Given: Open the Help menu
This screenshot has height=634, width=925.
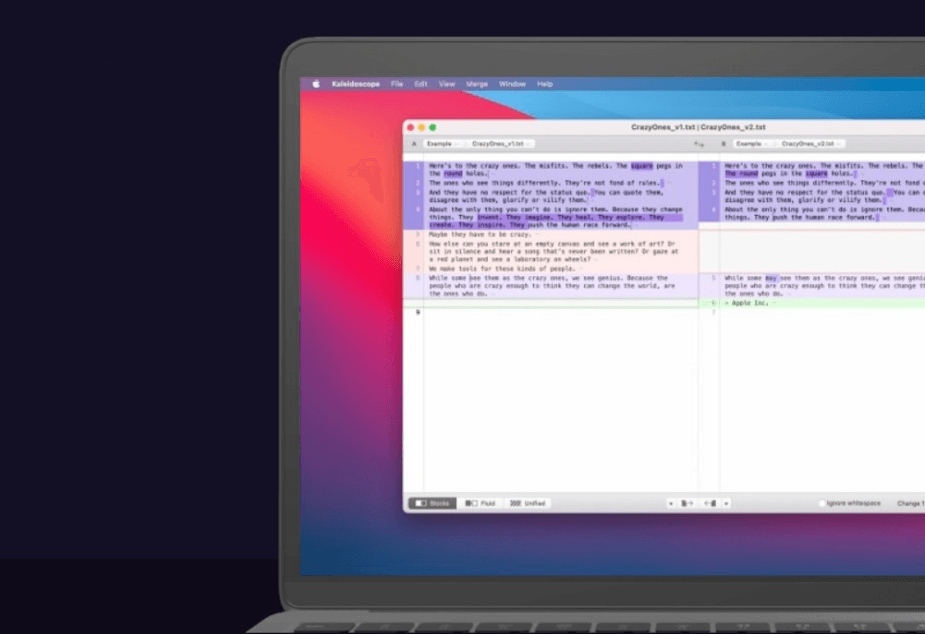Looking at the screenshot, I should pos(544,84).
